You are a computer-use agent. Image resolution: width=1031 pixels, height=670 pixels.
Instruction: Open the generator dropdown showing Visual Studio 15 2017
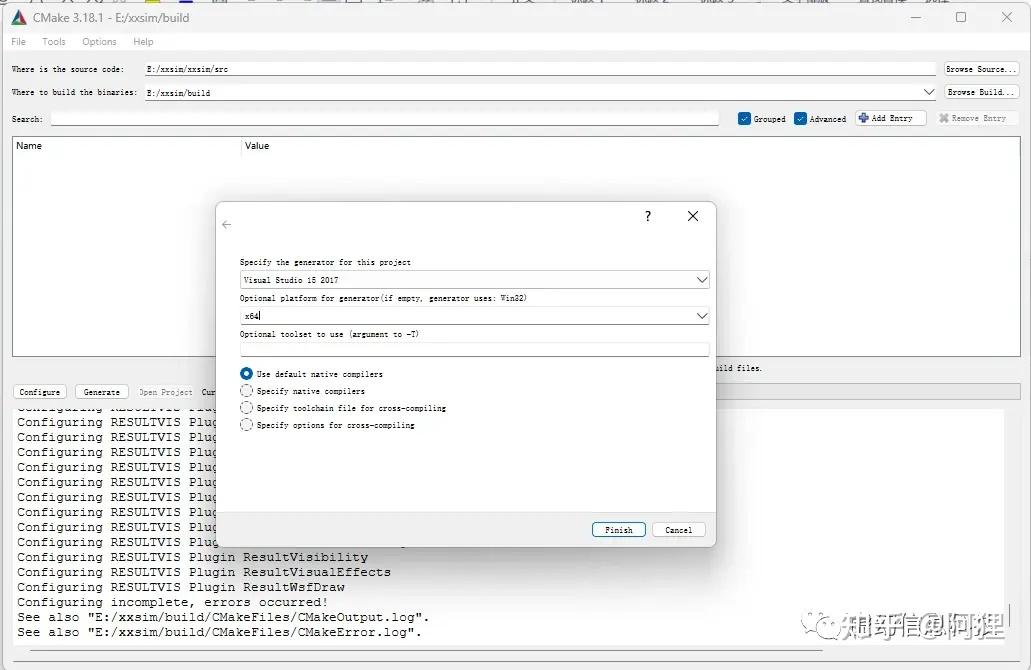tap(701, 279)
